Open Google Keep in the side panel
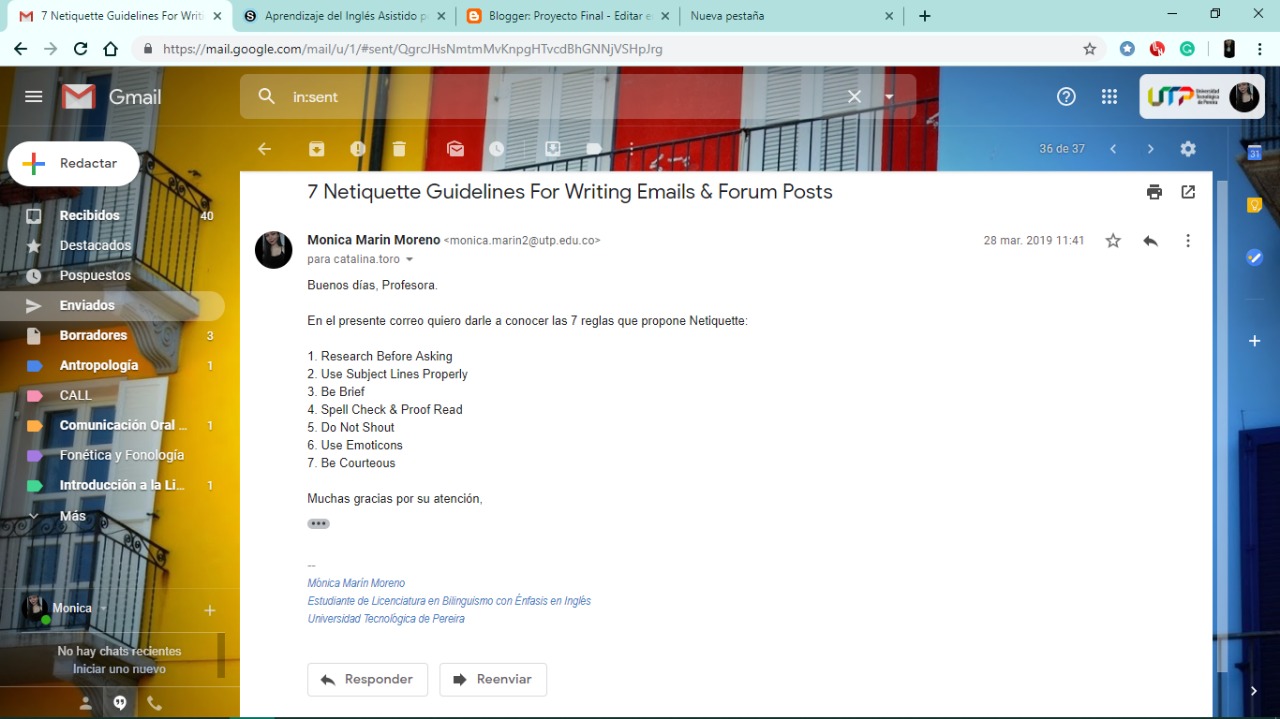1280x719 pixels. pos(1254,204)
